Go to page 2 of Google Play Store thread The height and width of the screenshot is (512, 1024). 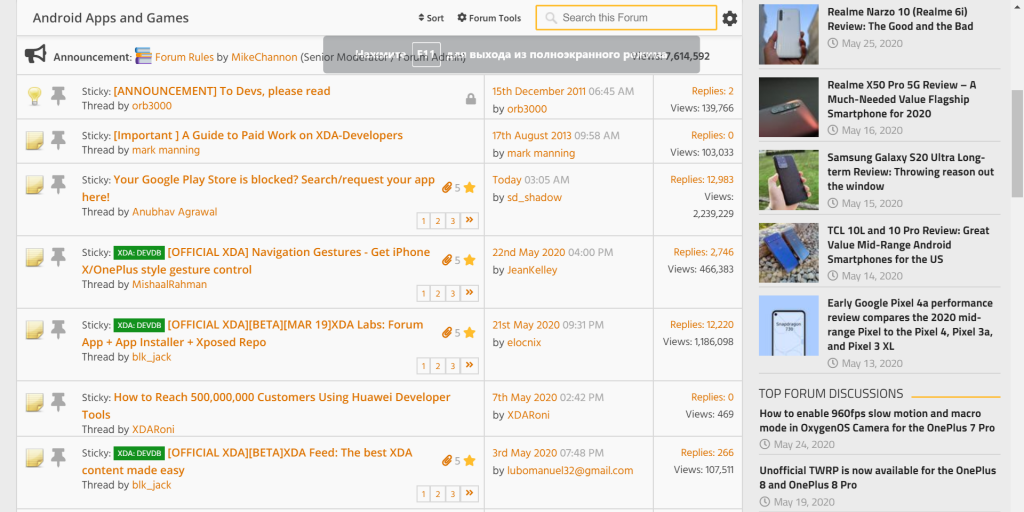pyautogui.click(x=438, y=221)
